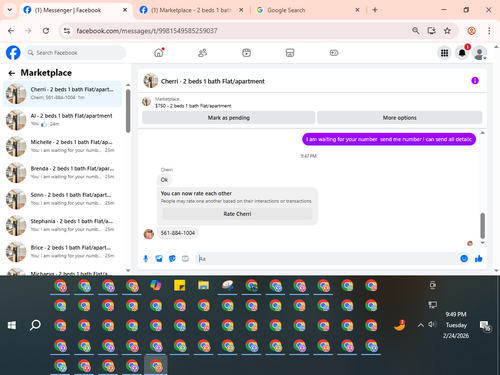This screenshot has height=375, width=500.
Task: Open the Brenda conversation in the list
Action: coord(62,172)
